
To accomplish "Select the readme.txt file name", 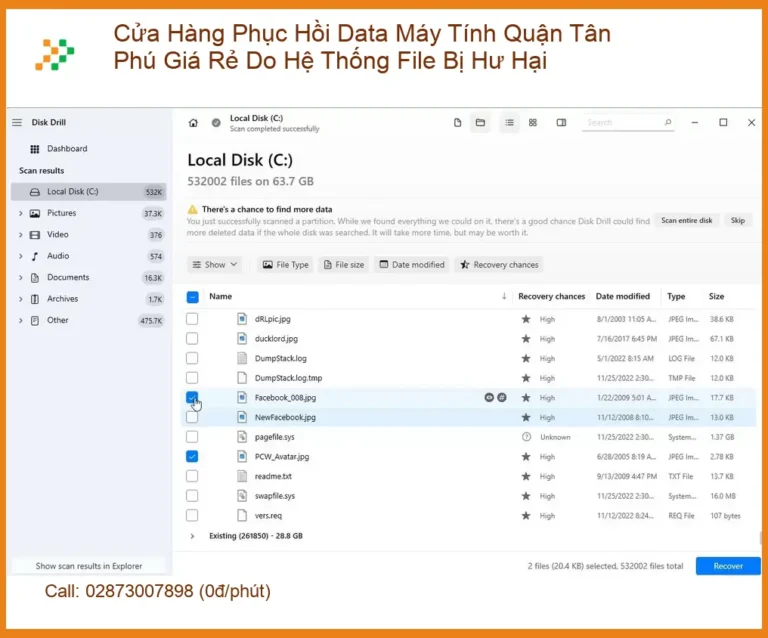I will pos(273,476).
